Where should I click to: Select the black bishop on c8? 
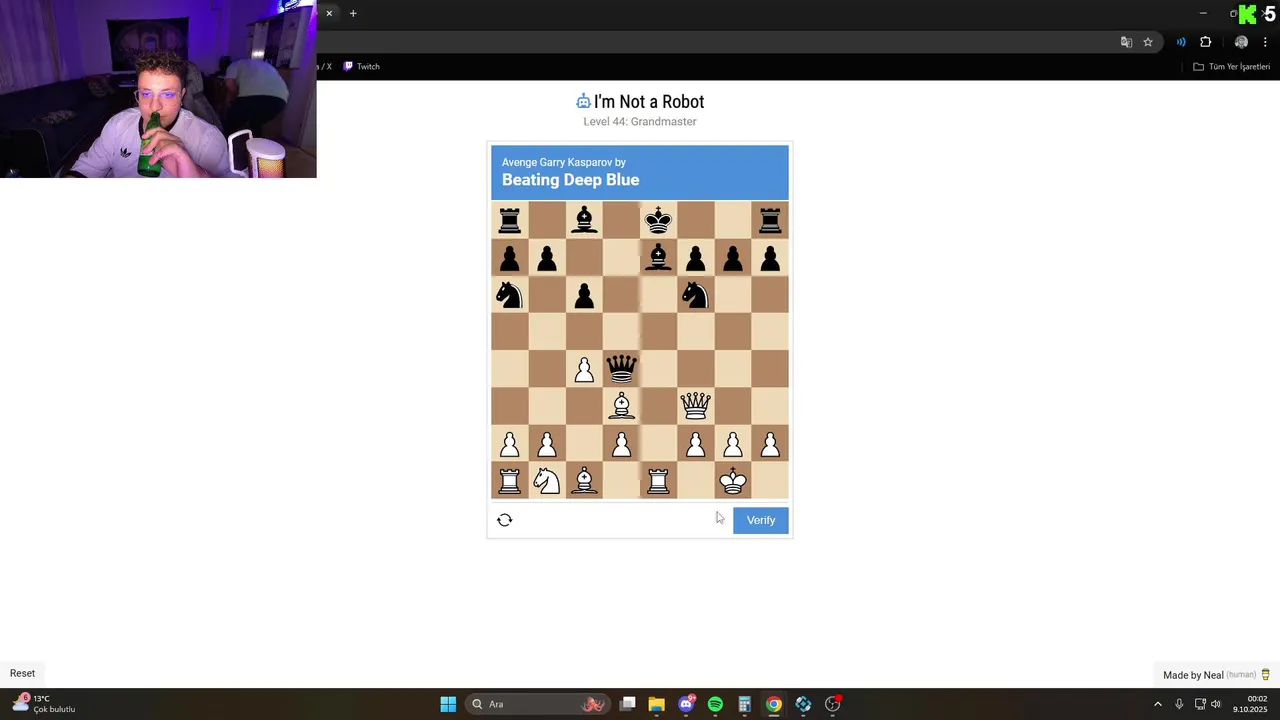click(584, 220)
